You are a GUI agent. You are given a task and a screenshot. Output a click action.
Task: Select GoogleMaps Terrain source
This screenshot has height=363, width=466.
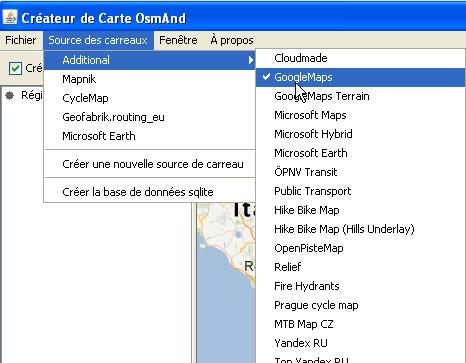pos(360,96)
